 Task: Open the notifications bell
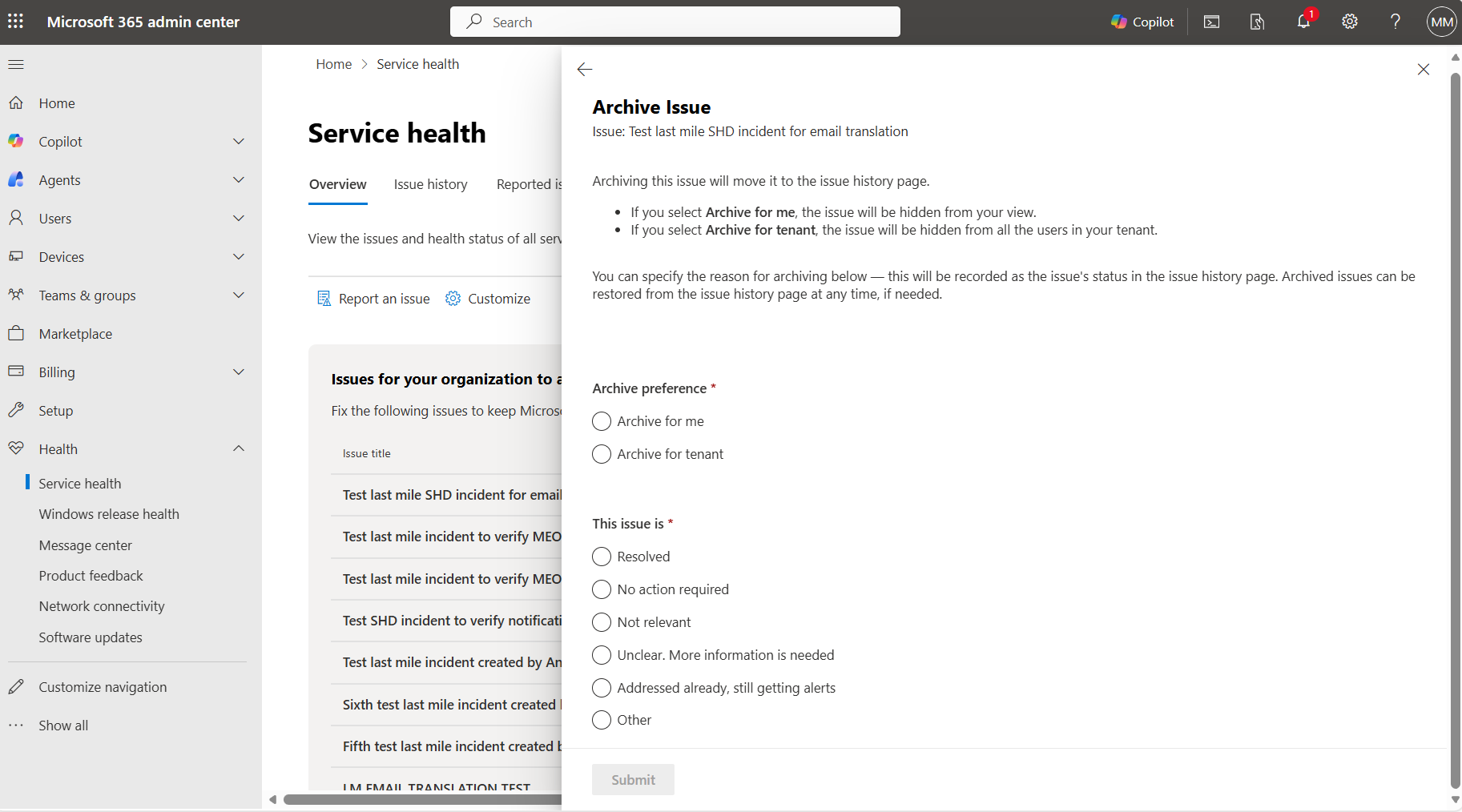click(x=1302, y=22)
